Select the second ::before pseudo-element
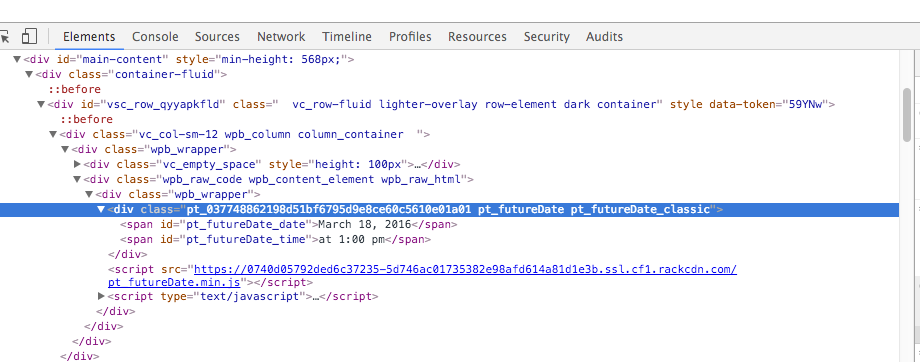The image size is (920, 362). point(86,119)
